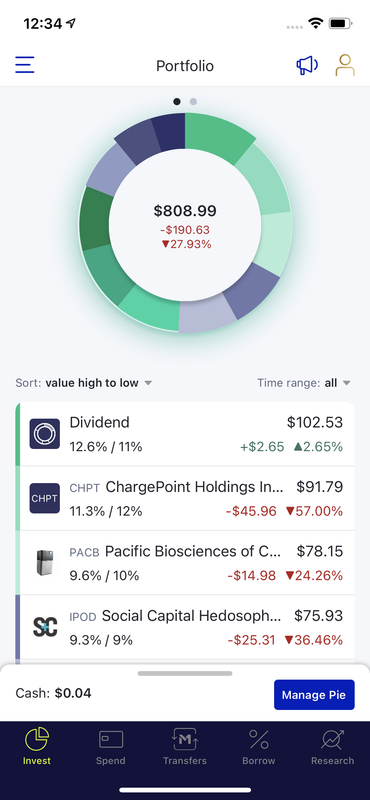Image resolution: width=370 pixels, height=800 pixels.
Task: Tap the Social Capital SC logo
Action: coord(44,627)
